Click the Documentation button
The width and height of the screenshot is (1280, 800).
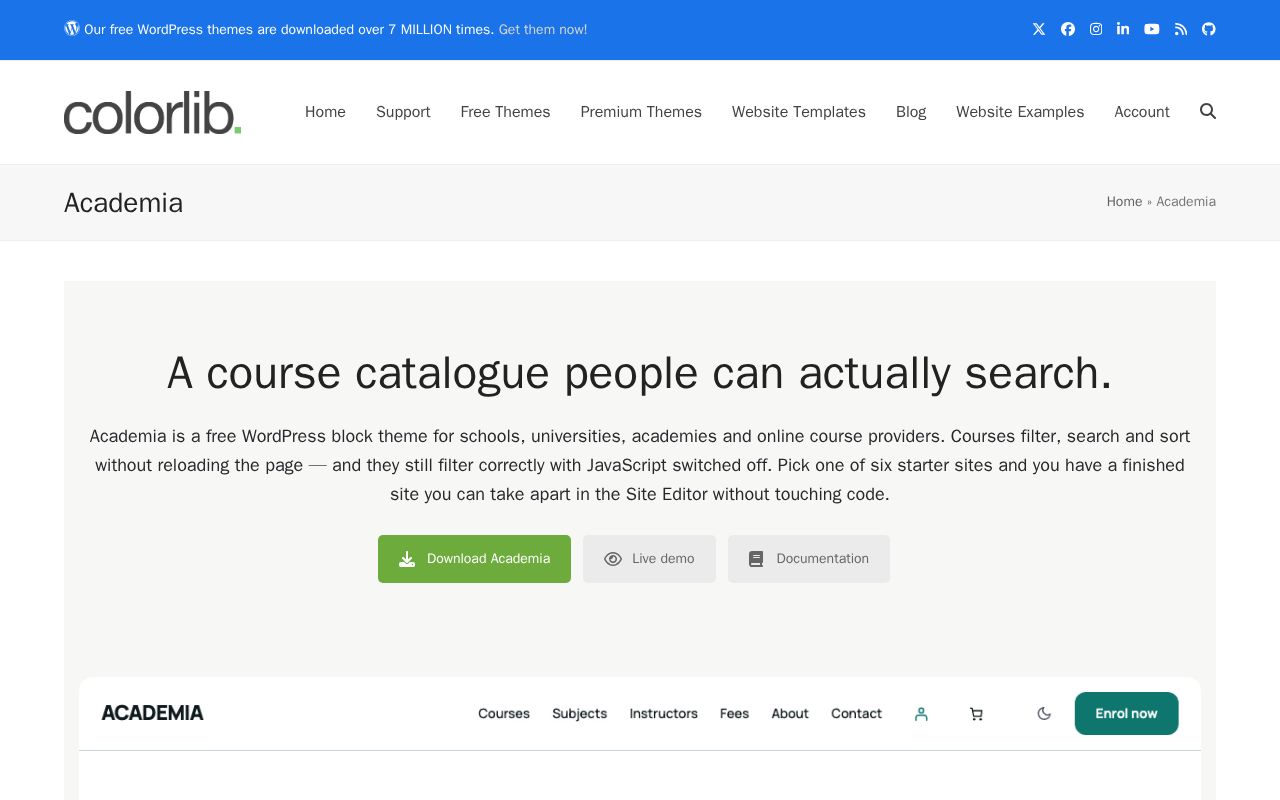tap(809, 559)
